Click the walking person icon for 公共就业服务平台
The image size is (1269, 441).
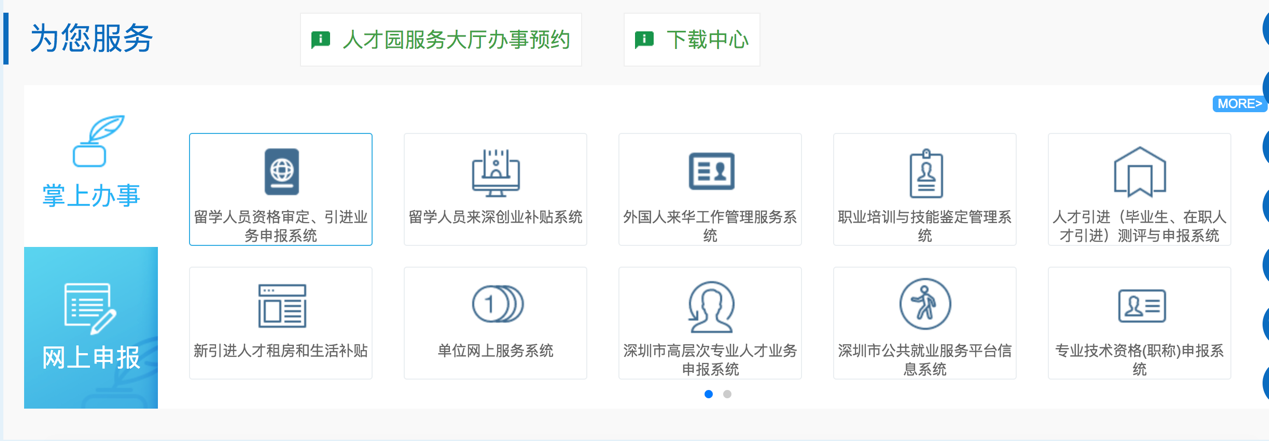925,304
